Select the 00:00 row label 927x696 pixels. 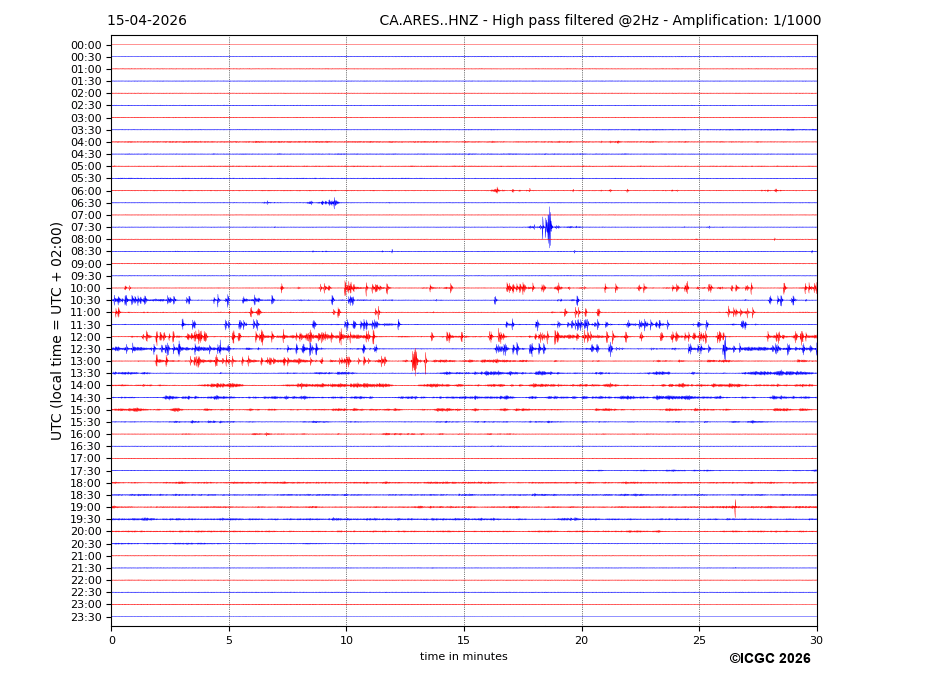coord(86,45)
